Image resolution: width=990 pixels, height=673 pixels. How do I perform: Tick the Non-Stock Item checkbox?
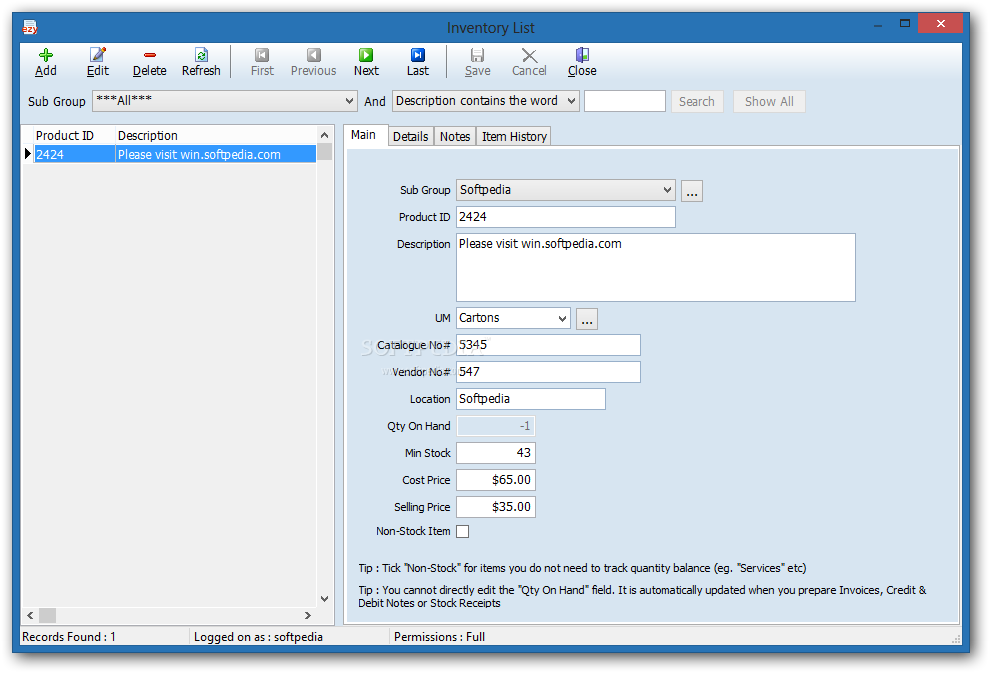[463, 532]
